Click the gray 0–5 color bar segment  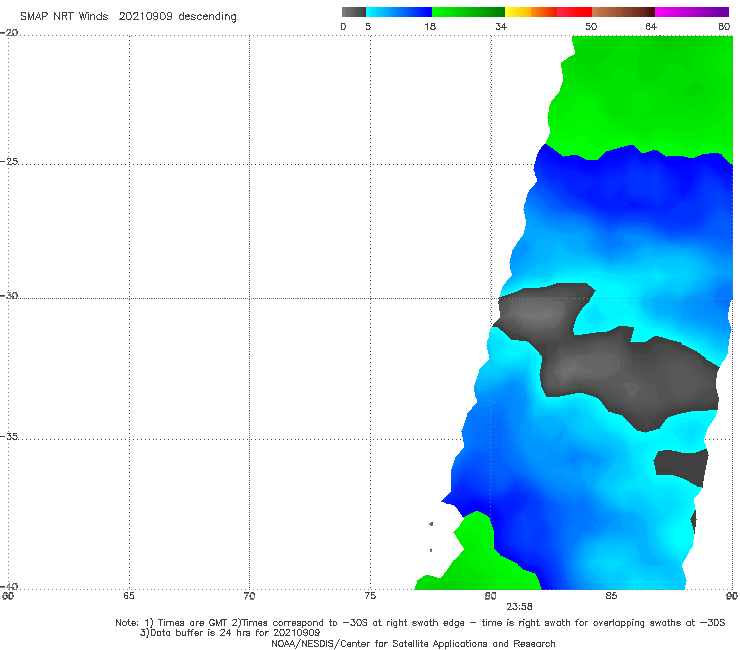353,12
